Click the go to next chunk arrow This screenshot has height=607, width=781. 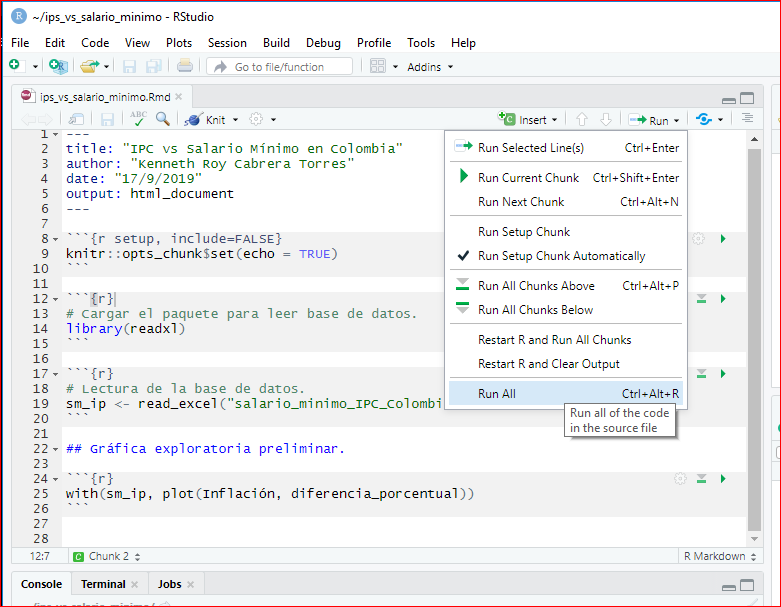click(x=606, y=120)
